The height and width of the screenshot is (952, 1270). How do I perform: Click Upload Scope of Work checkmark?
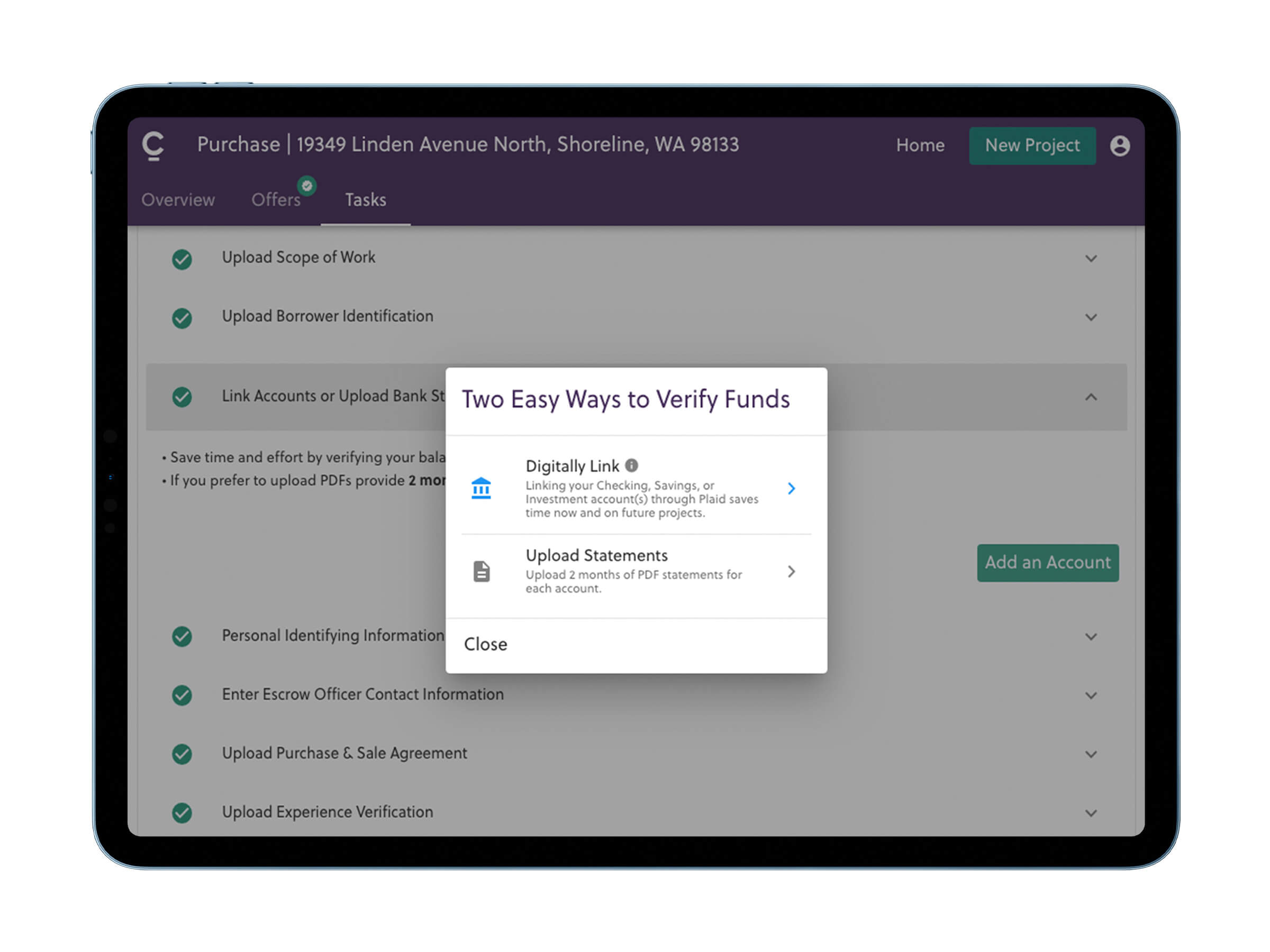coord(182,259)
